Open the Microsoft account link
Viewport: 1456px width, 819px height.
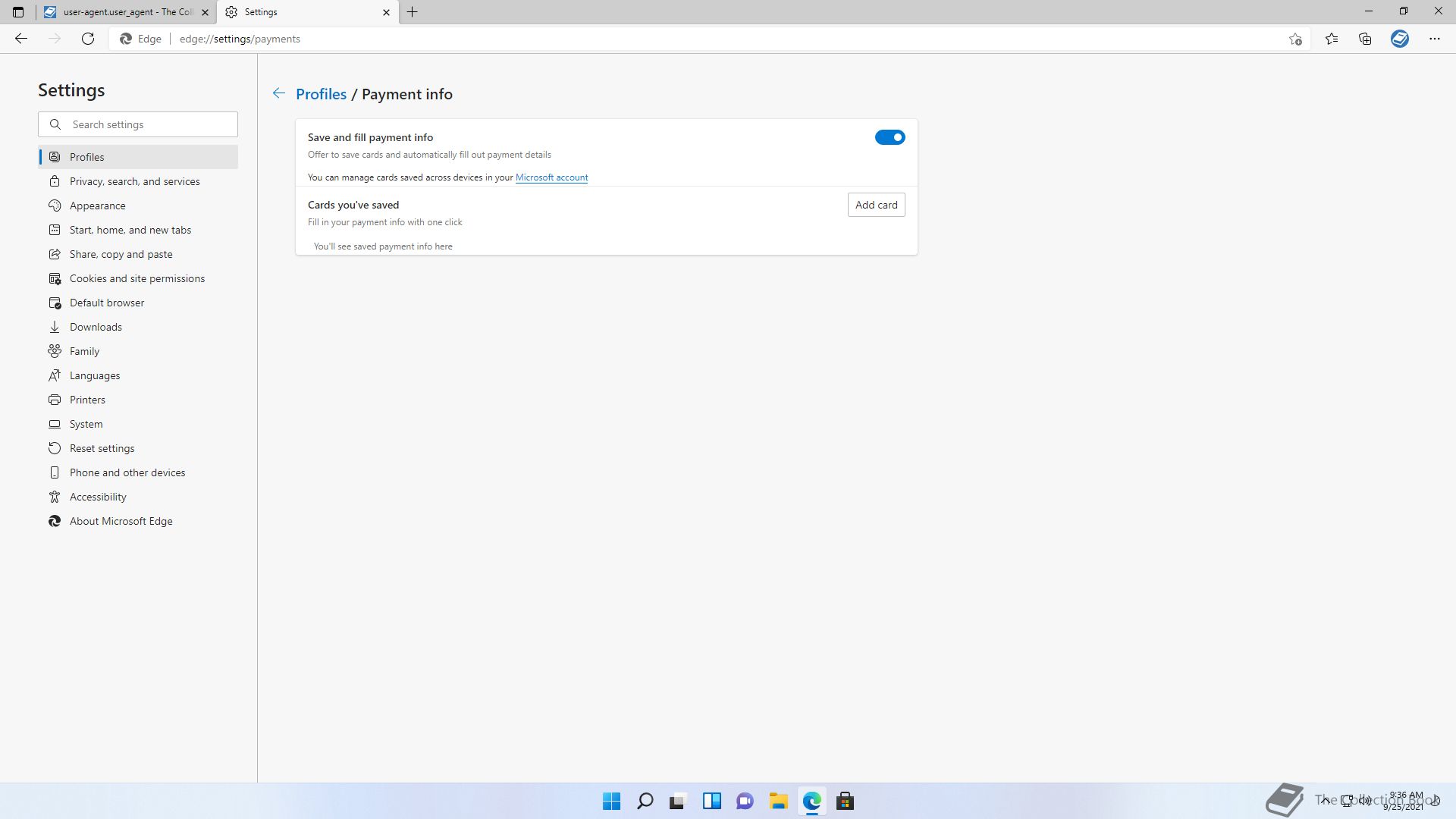[551, 177]
